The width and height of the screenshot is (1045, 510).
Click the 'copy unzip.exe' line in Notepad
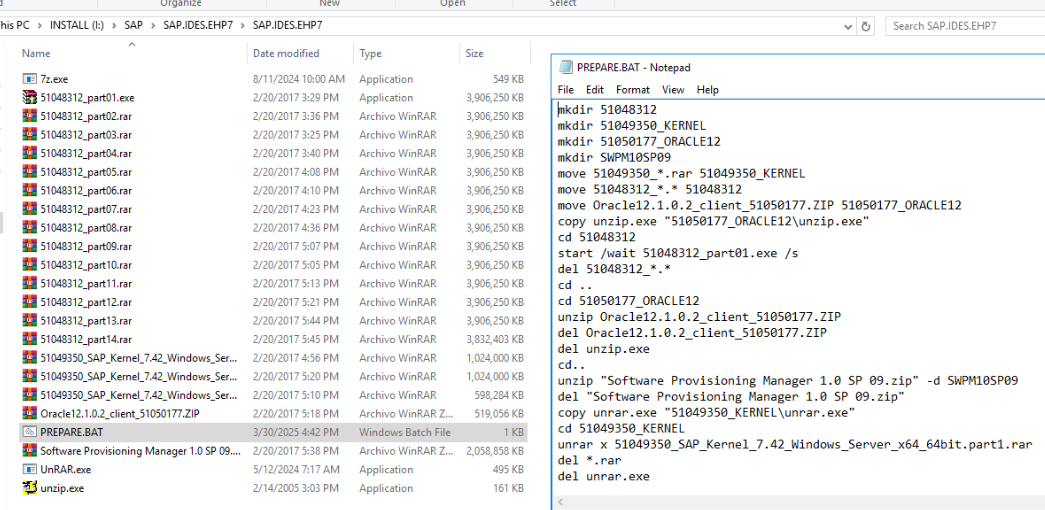(x=713, y=221)
